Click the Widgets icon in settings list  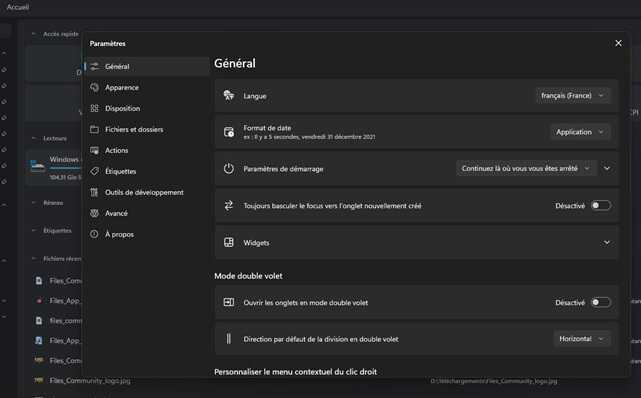point(229,242)
